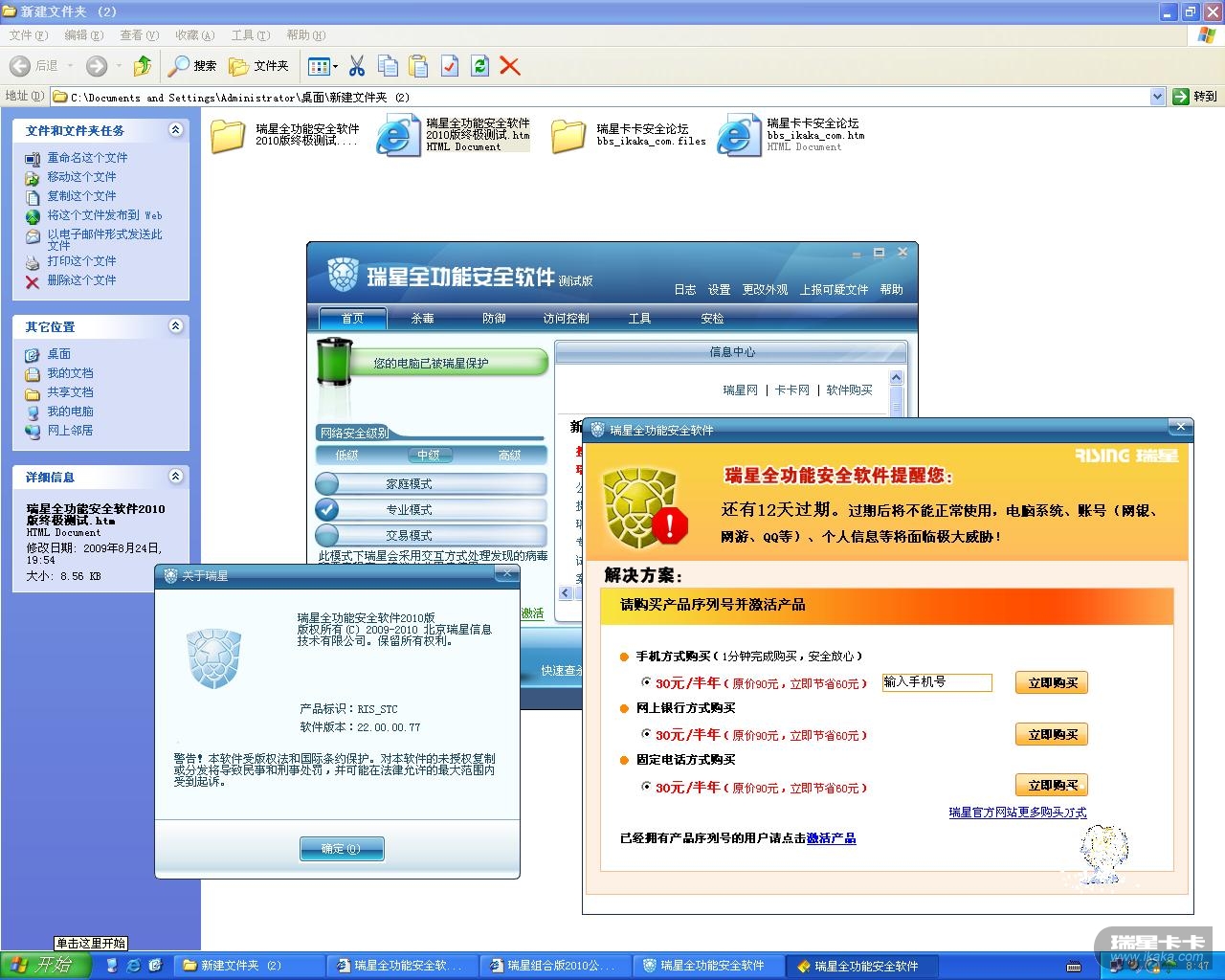Click the 网上邻居 network icon in sidebar

[x=33, y=431]
